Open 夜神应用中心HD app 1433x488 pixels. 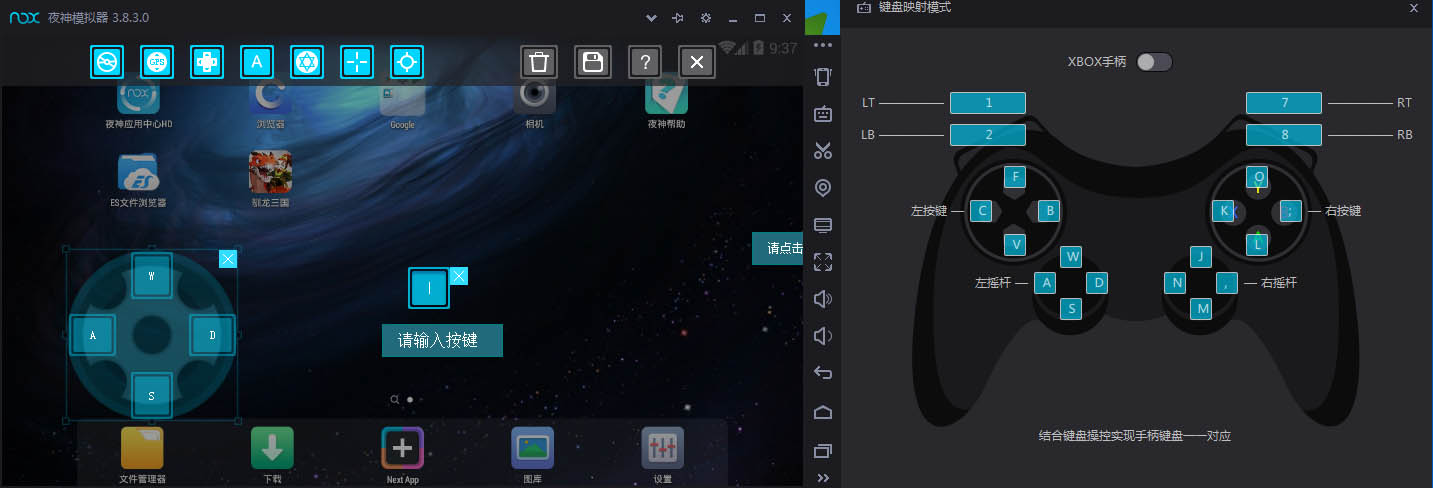(139, 100)
